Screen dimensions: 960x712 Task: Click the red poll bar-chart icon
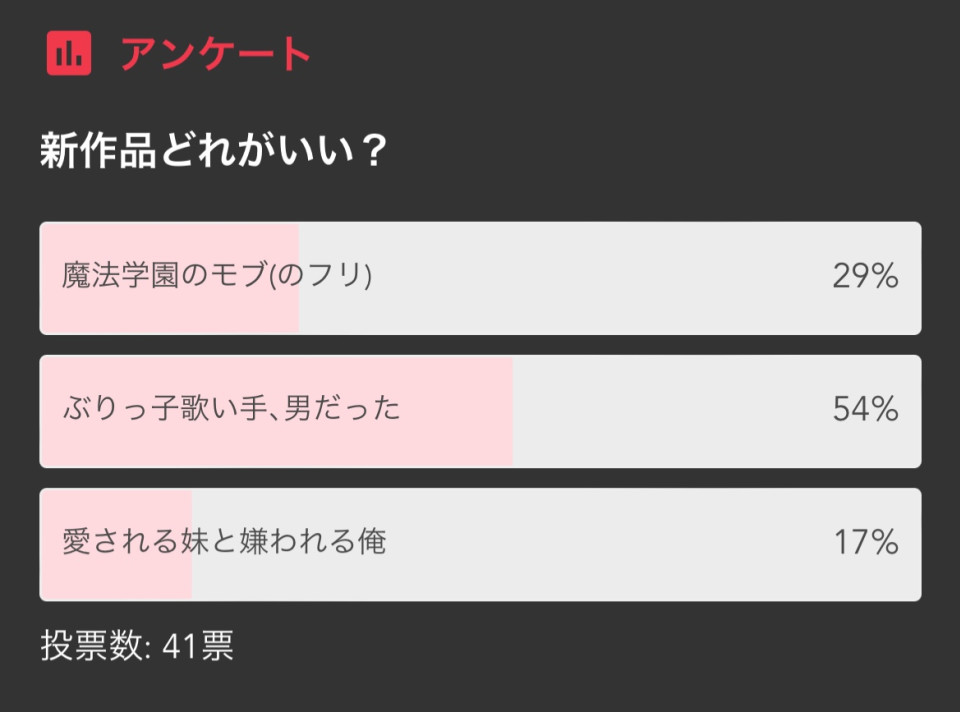pos(69,53)
